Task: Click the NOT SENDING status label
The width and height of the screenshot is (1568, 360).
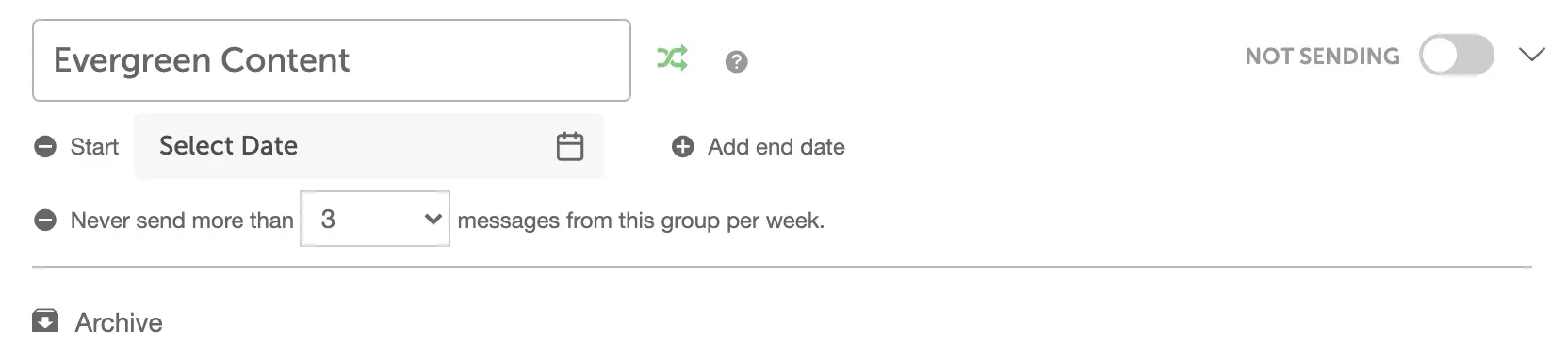Action: click(1322, 57)
